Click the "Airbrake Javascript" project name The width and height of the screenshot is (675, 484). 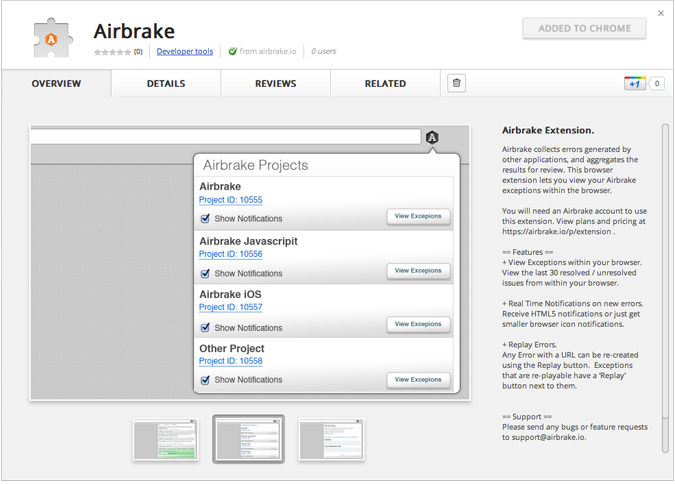point(248,241)
